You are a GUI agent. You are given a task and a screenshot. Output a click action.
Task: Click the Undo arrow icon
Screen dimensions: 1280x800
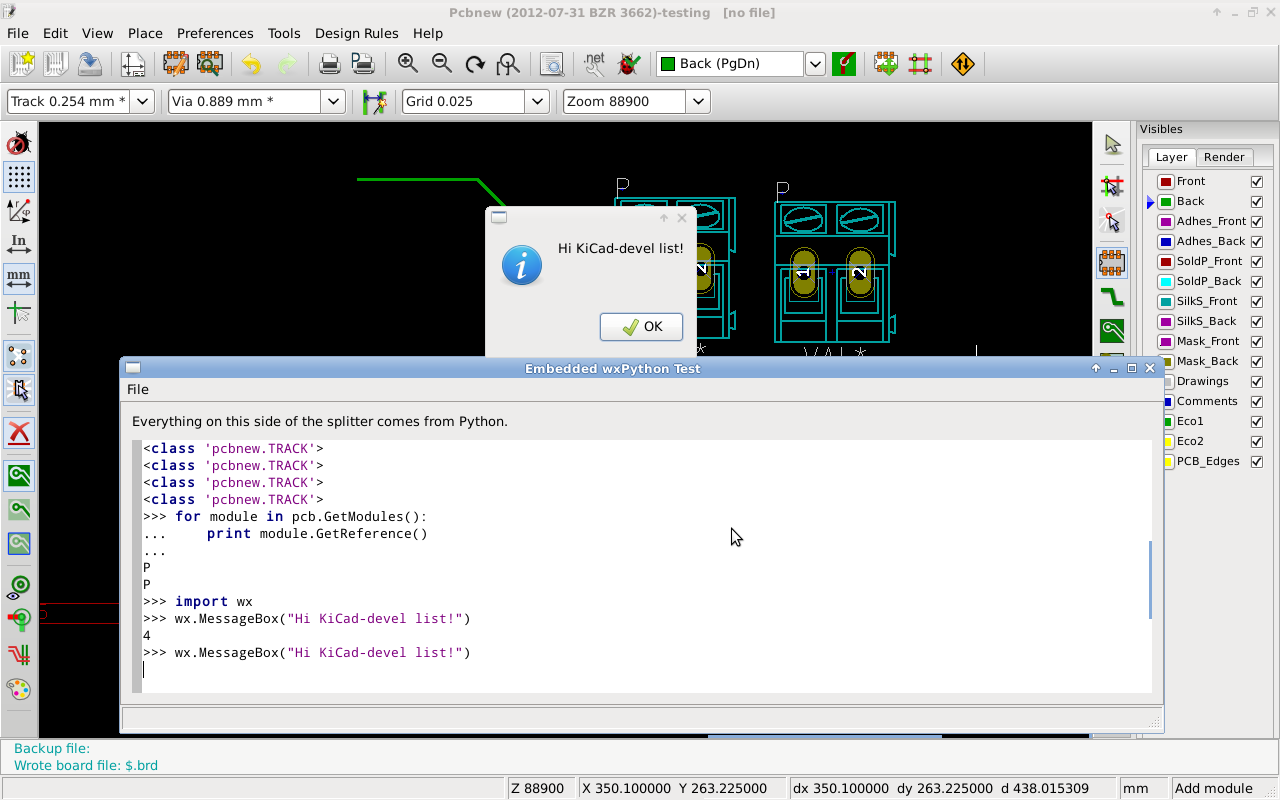pyautogui.click(x=251, y=64)
